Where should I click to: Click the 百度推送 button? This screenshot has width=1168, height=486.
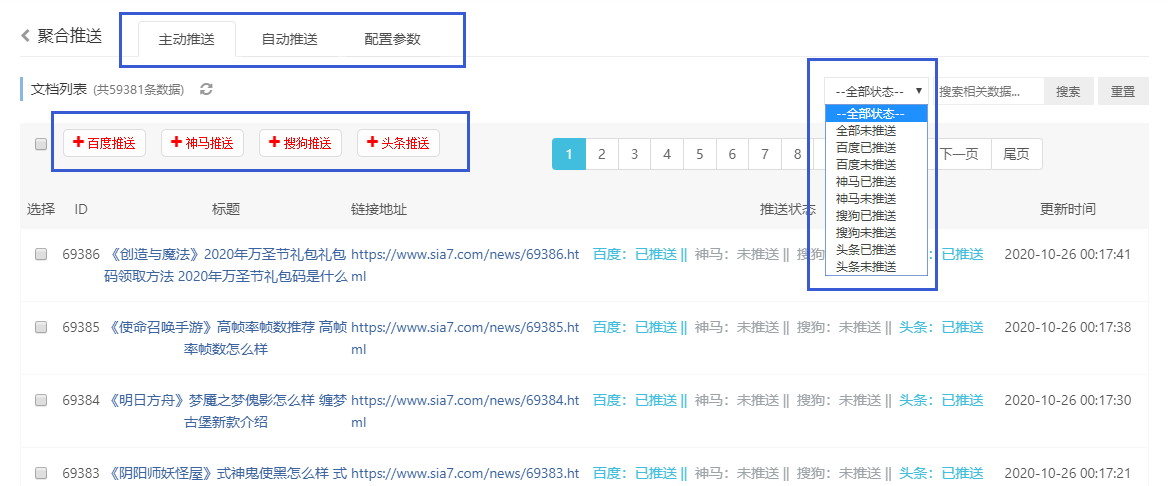coord(104,143)
